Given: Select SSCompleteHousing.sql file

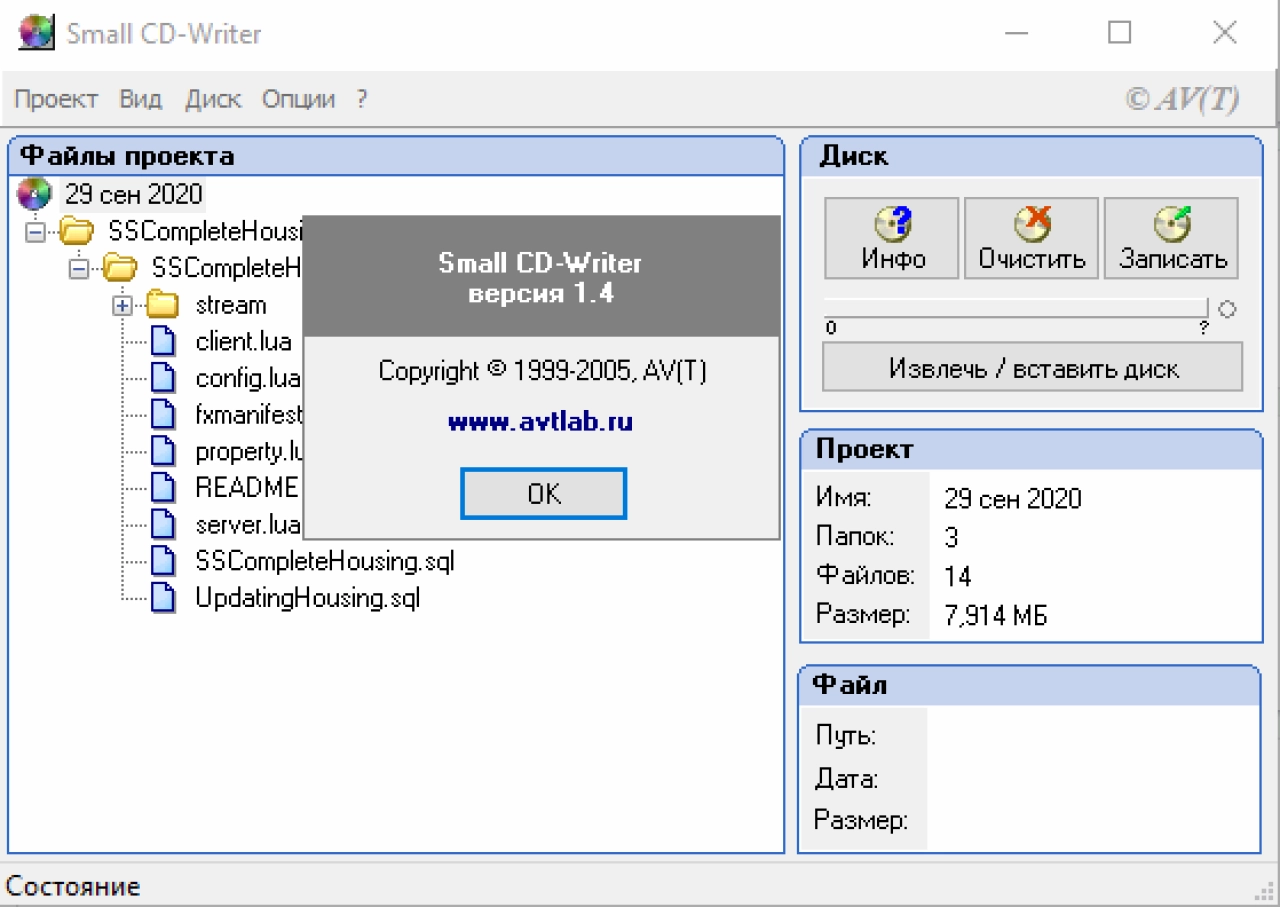Looking at the screenshot, I should click(325, 562).
